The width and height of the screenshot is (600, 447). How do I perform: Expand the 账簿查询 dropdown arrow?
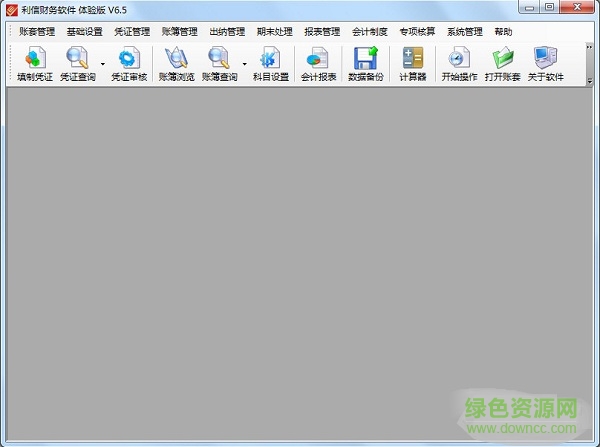245,64
